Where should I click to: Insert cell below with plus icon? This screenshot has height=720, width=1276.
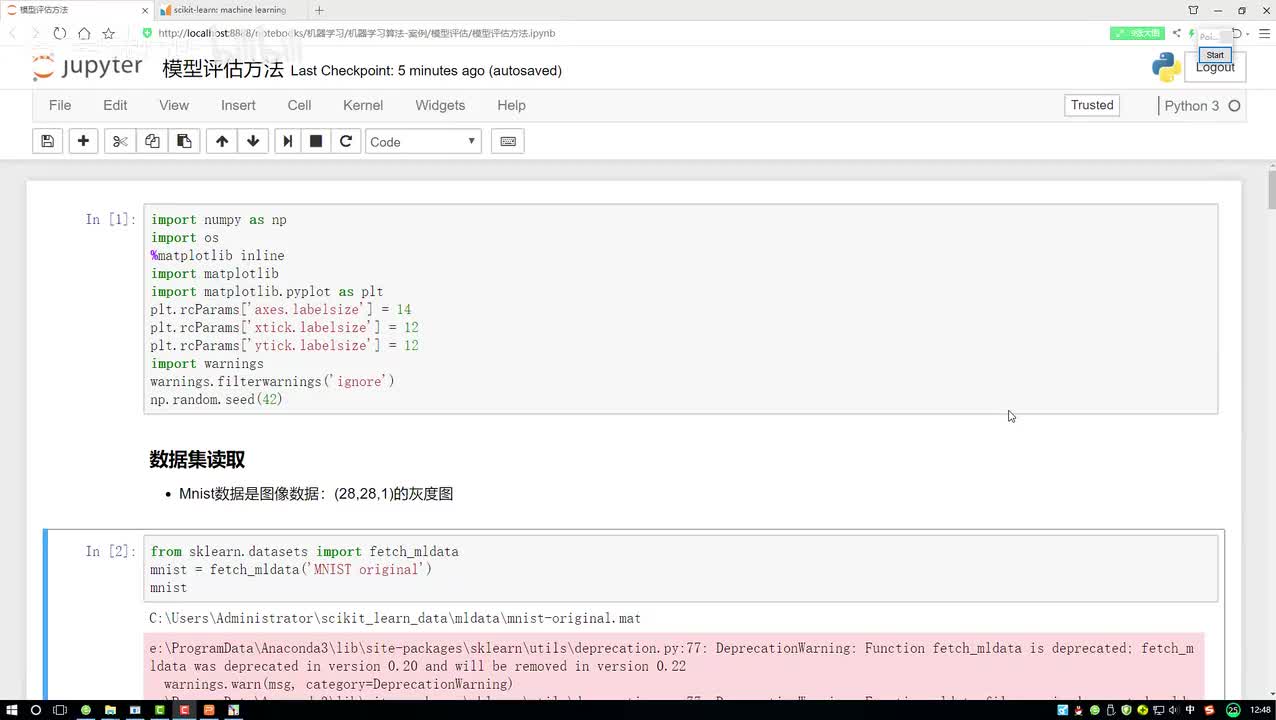[84, 141]
